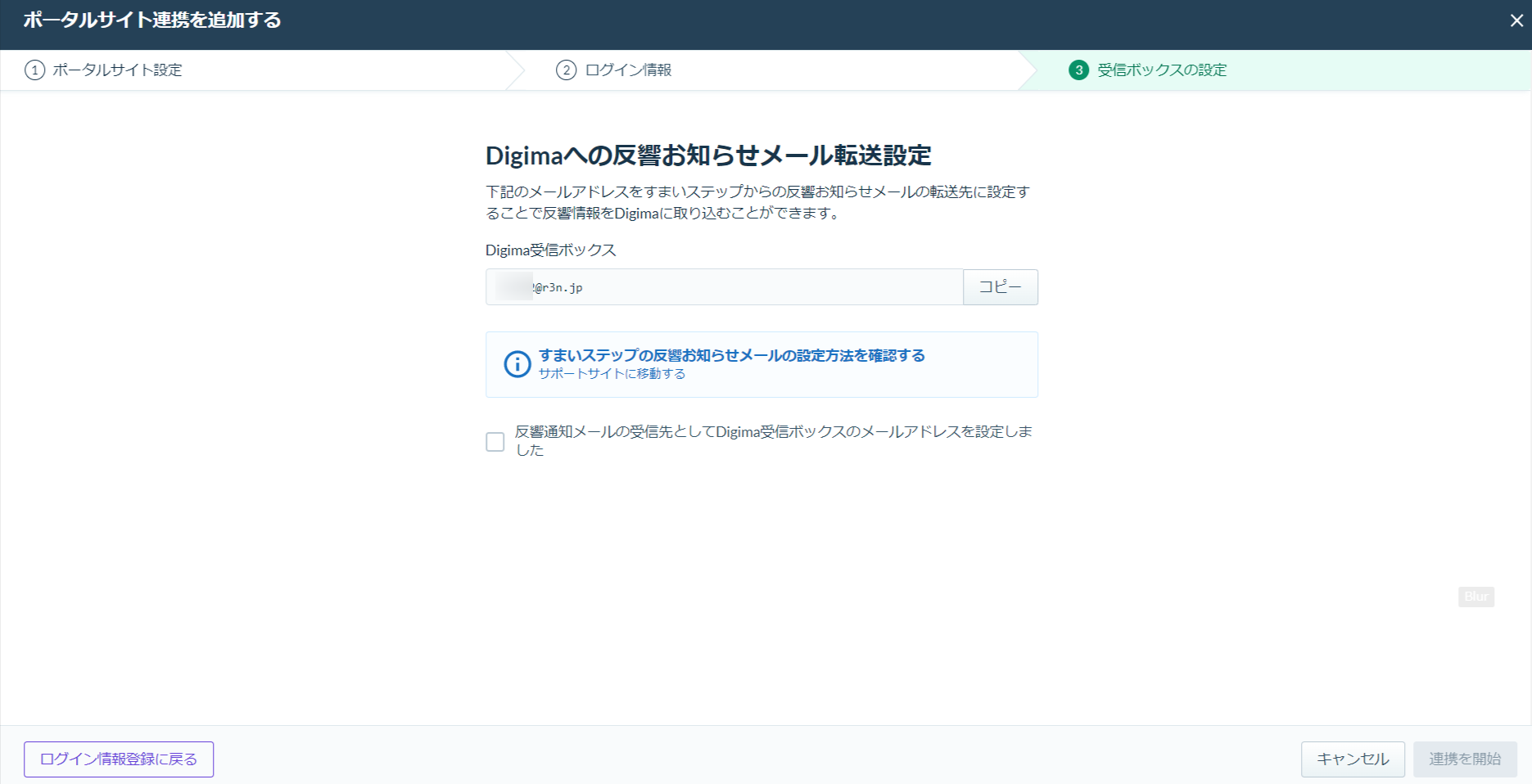Open step 2 ログイン情報
The width and height of the screenshot is (1532, 784).
pos(614,70)
